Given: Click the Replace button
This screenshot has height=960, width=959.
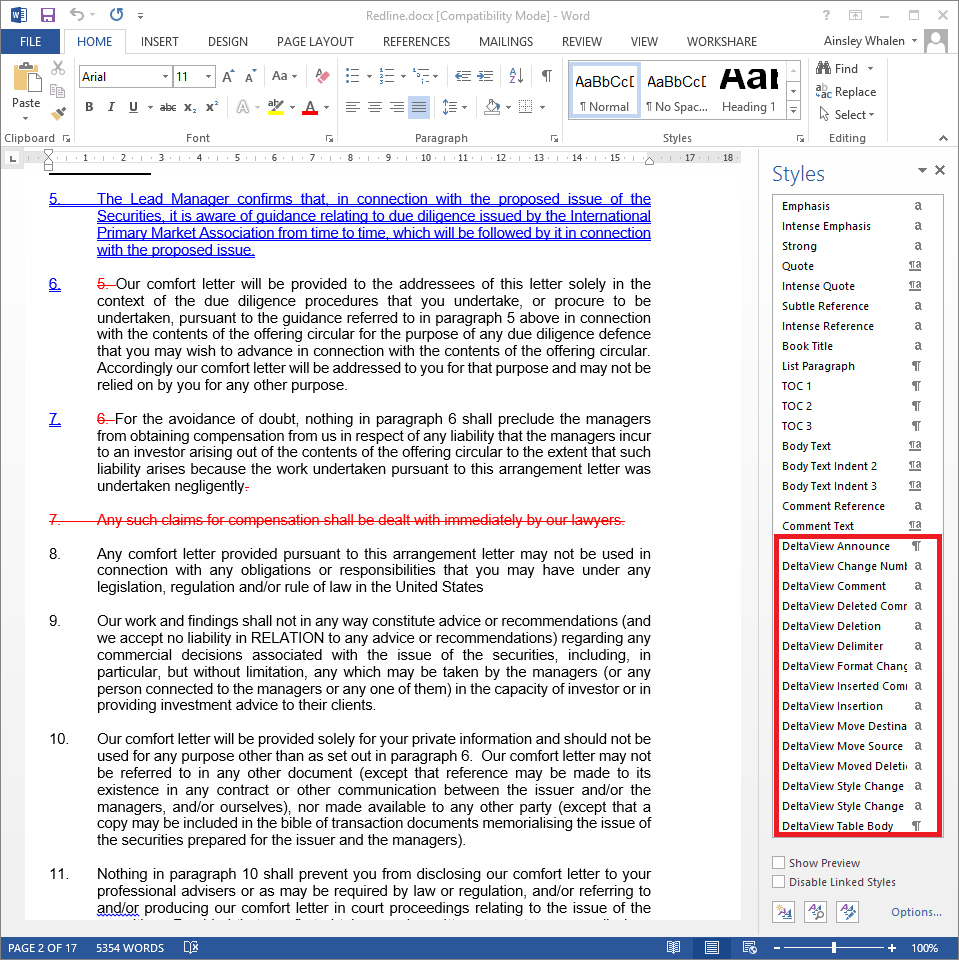Looking at the screenshot, I should click(846, 92).
